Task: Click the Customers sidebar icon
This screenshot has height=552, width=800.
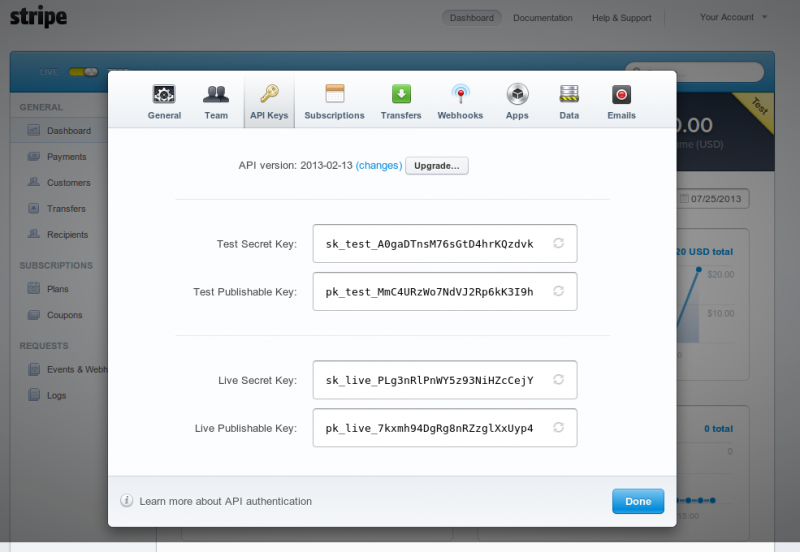Action: (34, 182)
